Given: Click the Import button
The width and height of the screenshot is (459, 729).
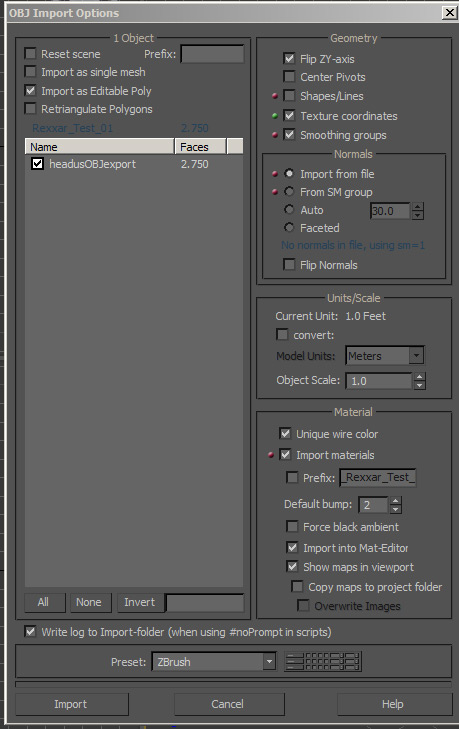Looking at the screenshot, I should (x=71, y=704).
